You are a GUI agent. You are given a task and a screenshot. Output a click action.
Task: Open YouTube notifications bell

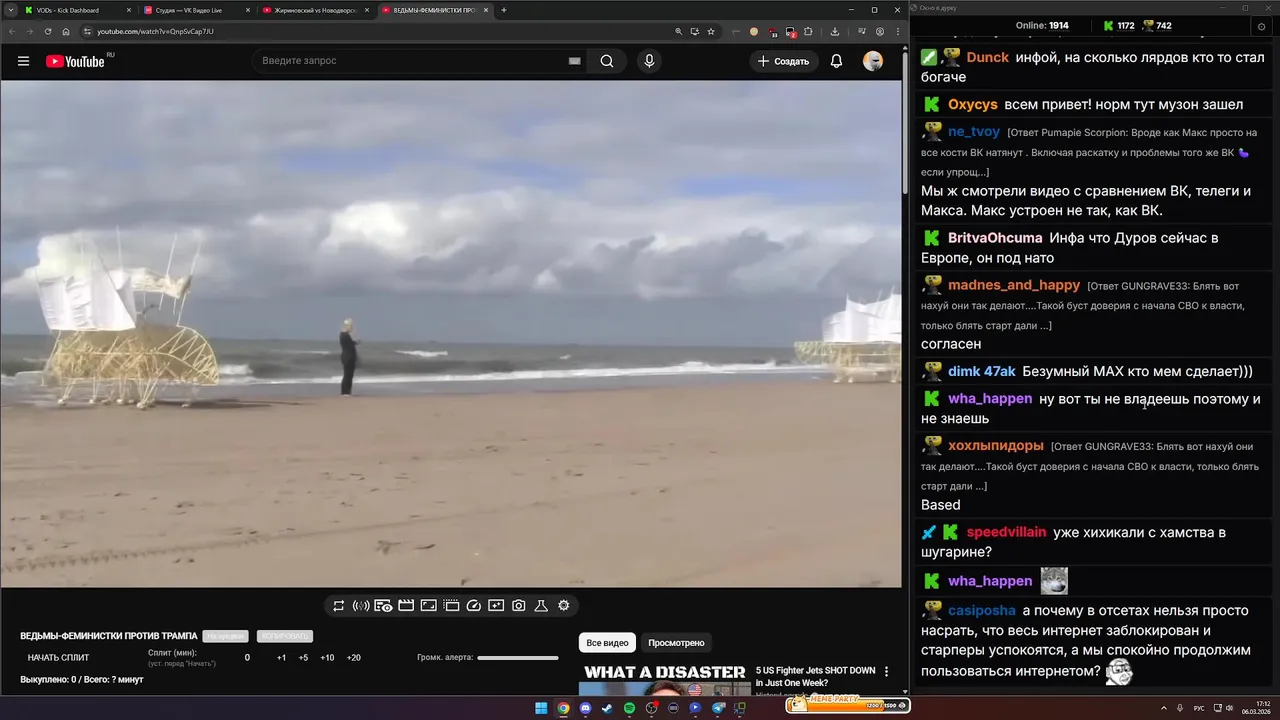click(x=836, y=61)
